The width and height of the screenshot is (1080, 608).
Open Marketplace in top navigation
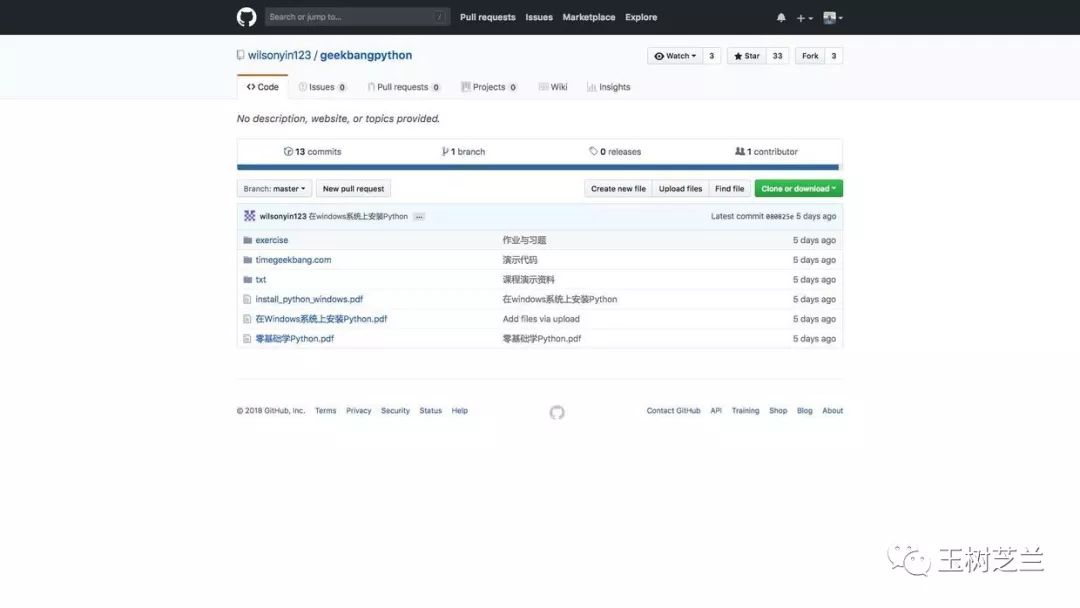click(x=589, y=17)
